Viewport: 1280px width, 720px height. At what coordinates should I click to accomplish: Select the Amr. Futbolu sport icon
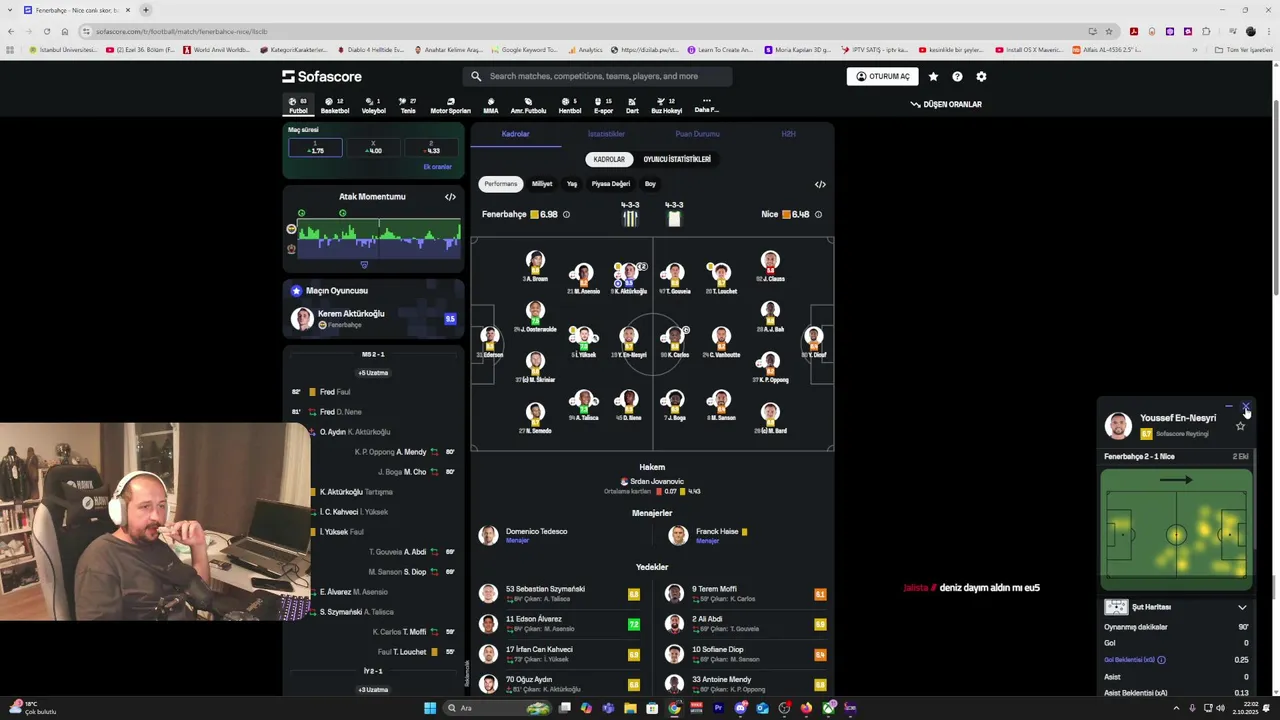[x=528, y=105]
